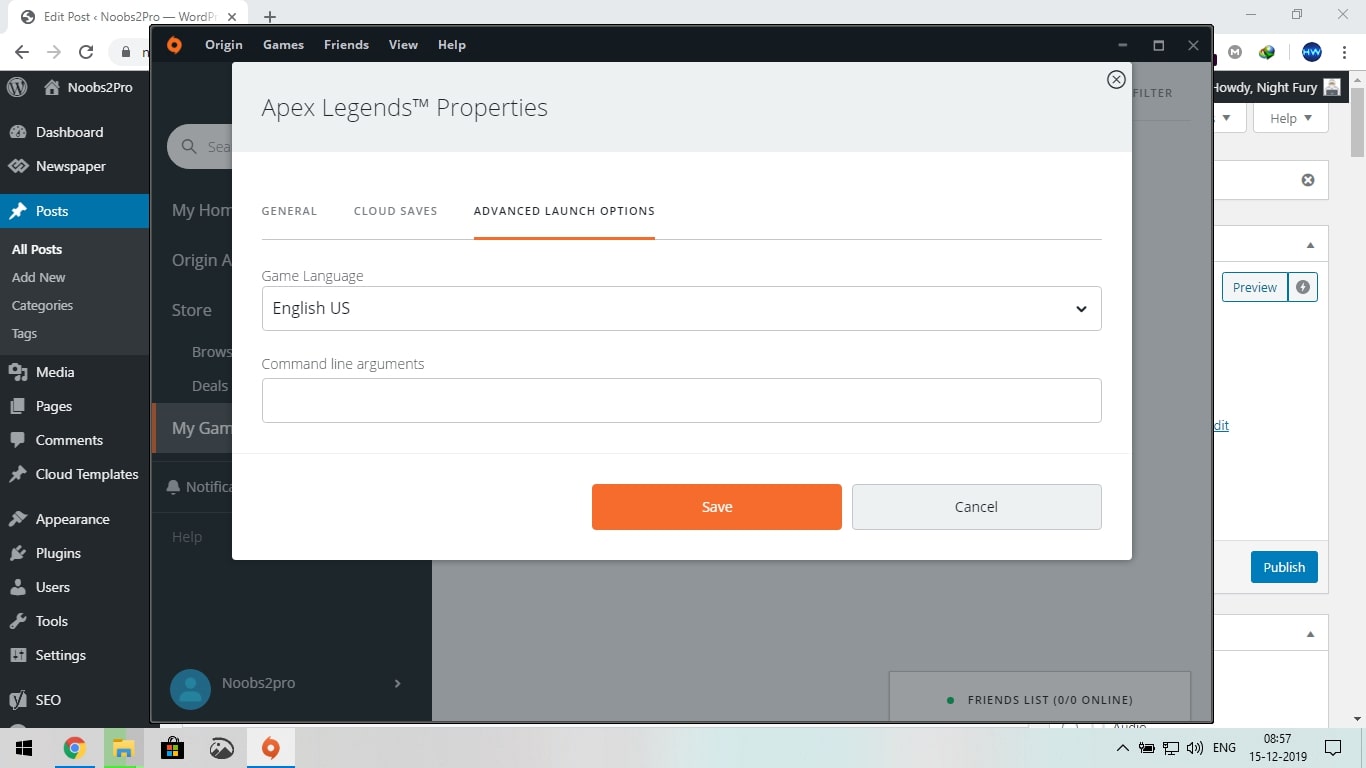Open the Store section in Origin sidebar
1366x768 pixels.
coord(191,310)
